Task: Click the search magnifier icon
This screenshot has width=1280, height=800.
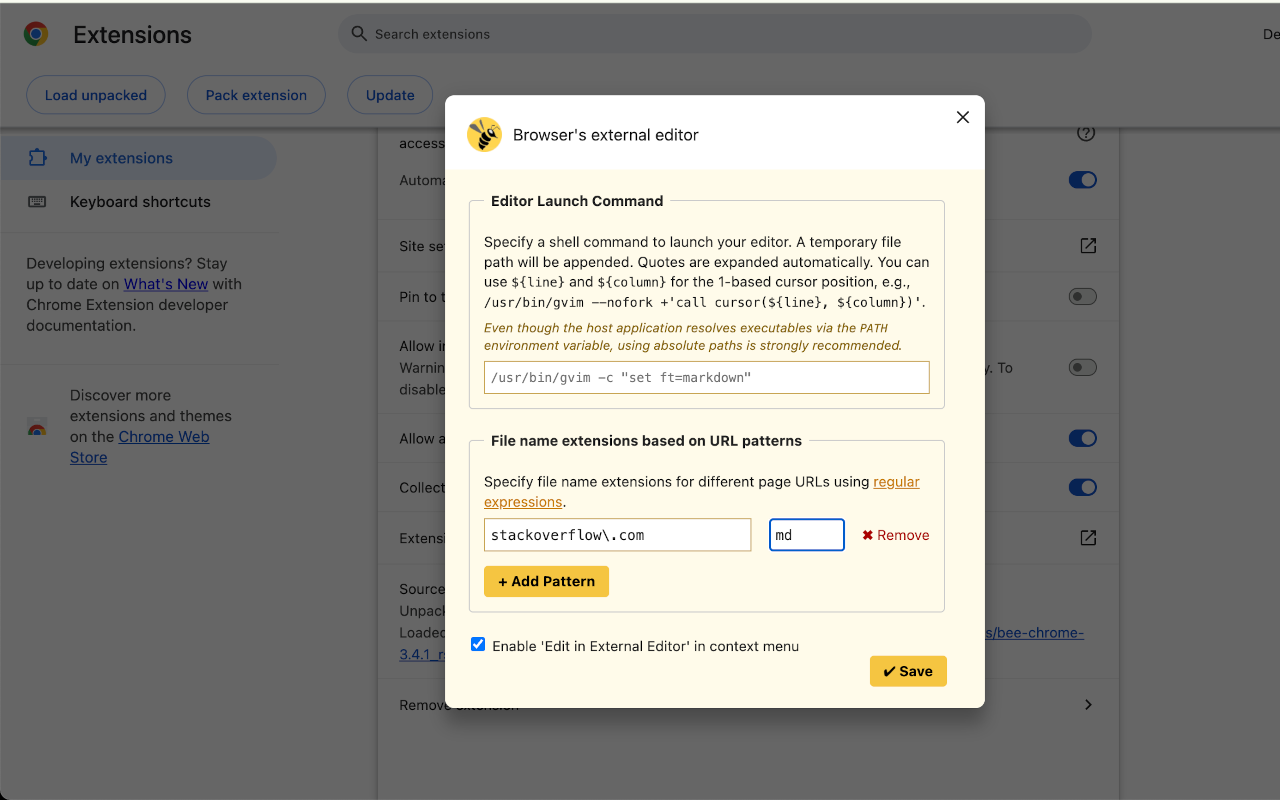Action: click(x=359, y=34)
